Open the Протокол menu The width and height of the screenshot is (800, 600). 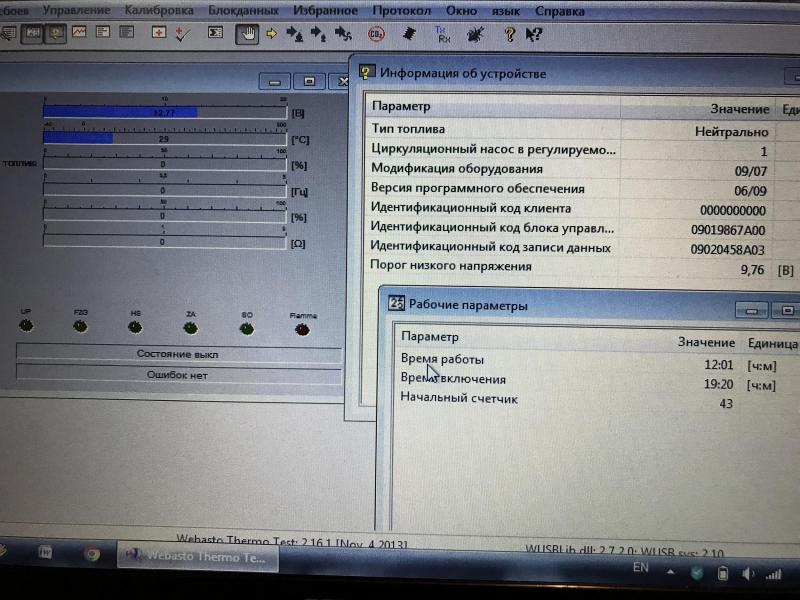(x=402, y=11)
